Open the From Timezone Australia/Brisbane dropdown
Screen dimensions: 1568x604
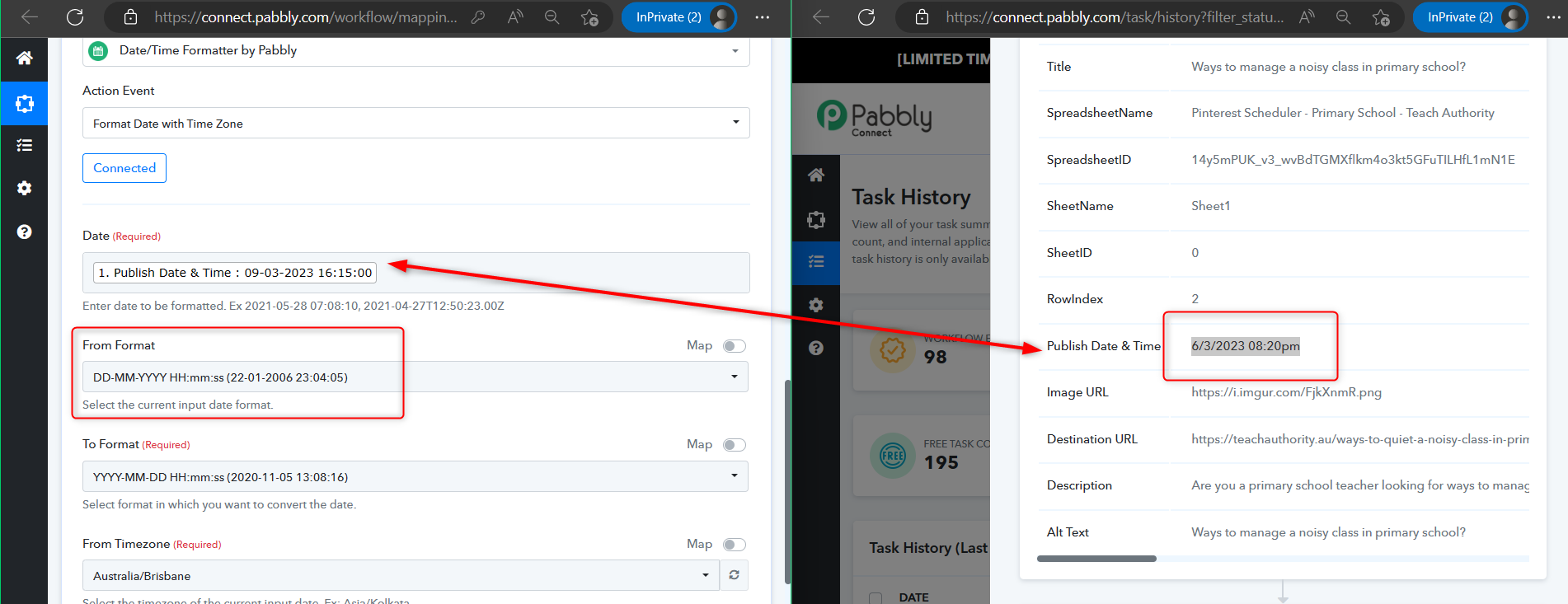[401, 575]
